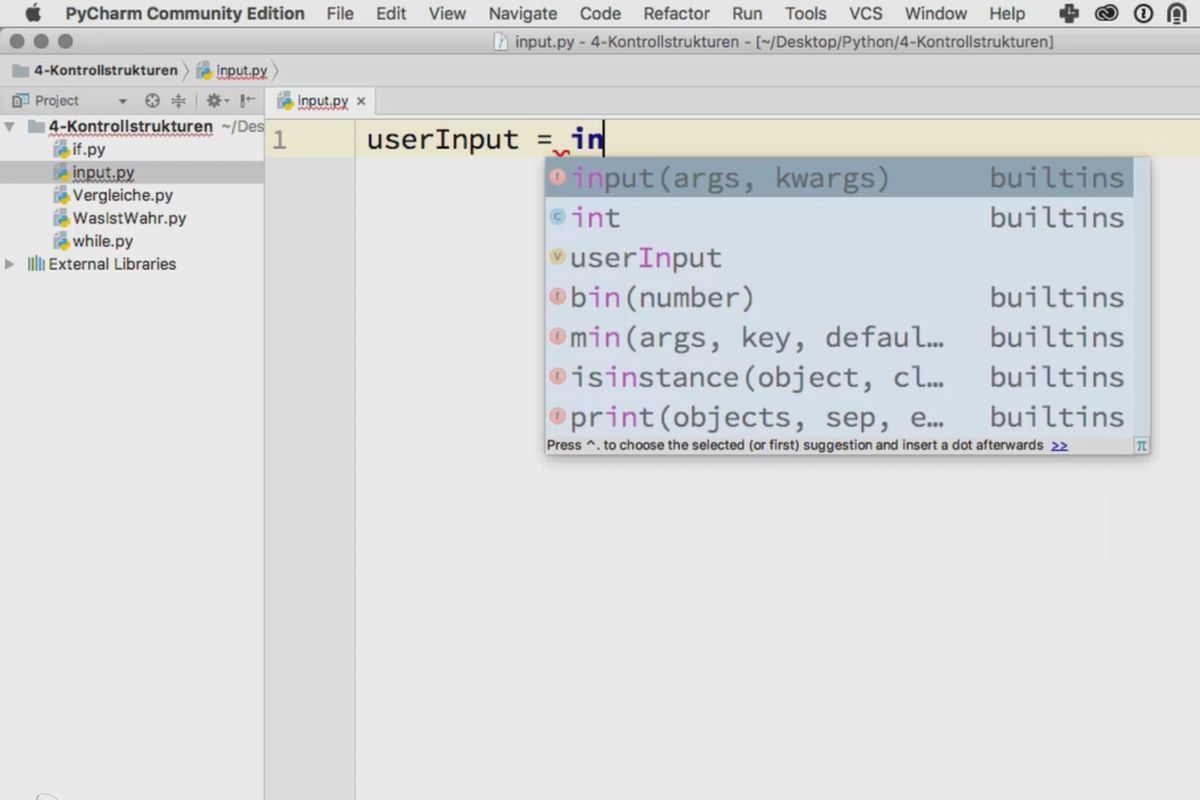Click the Python file icon in input.py tab
The height and width of the screenshot is (800, 1200).
pos(285,101)
